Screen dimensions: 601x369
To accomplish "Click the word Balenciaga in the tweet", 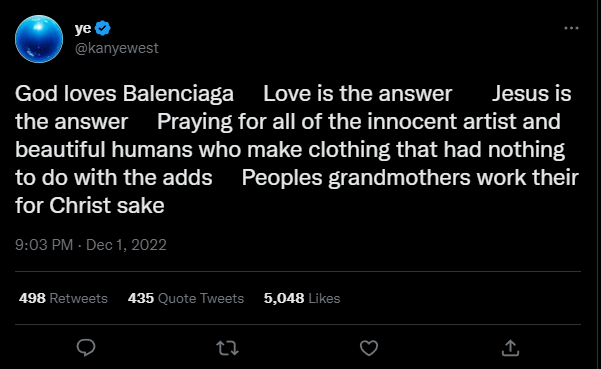I will [x=178, y=94].
